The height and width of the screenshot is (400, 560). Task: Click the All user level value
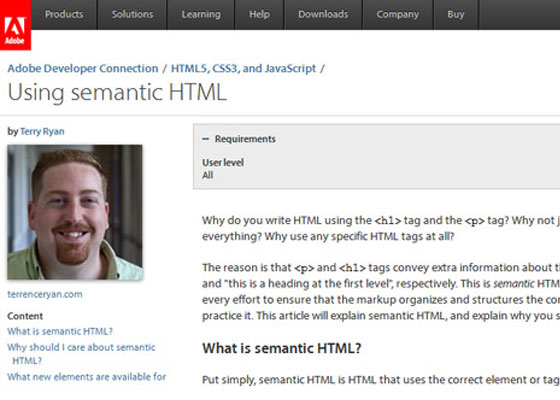pyautogui.click(x=208, y=175)
